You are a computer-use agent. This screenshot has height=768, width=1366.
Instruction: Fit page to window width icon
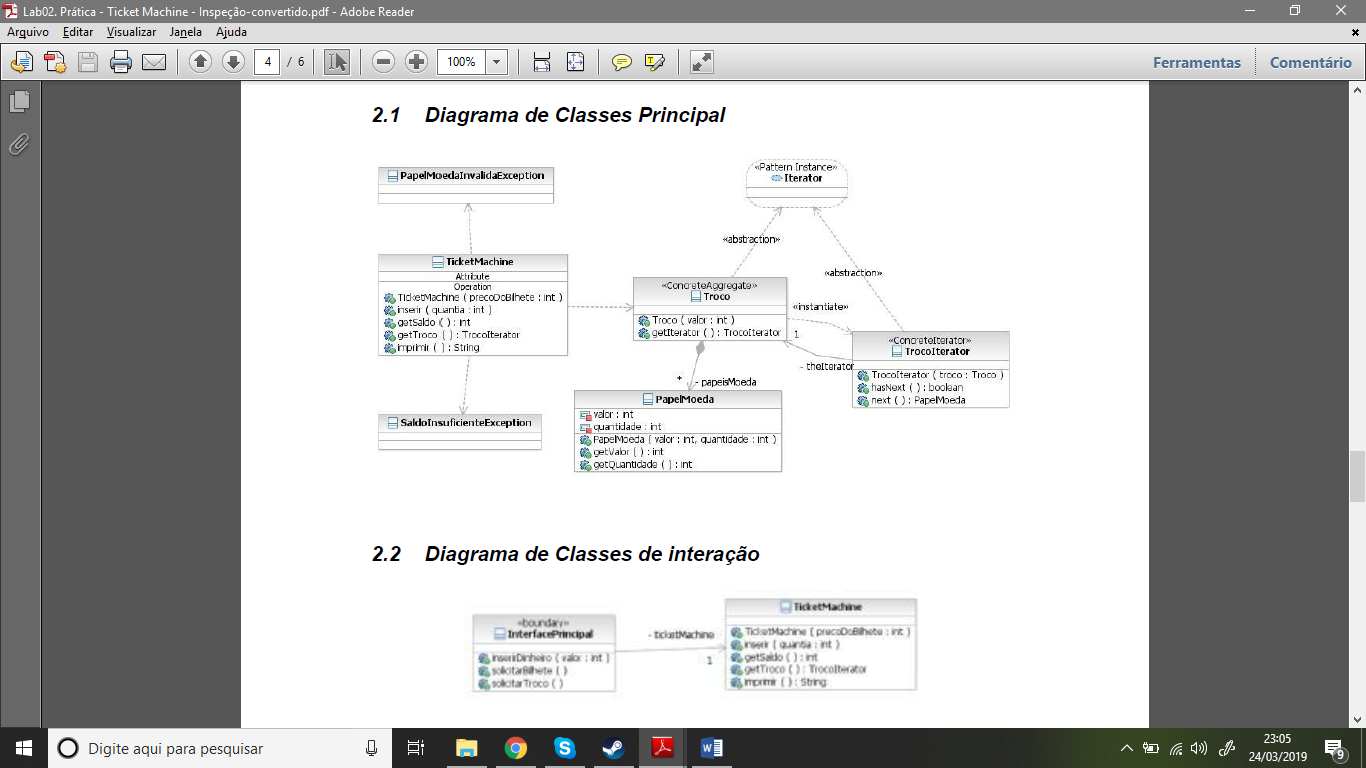542,62
